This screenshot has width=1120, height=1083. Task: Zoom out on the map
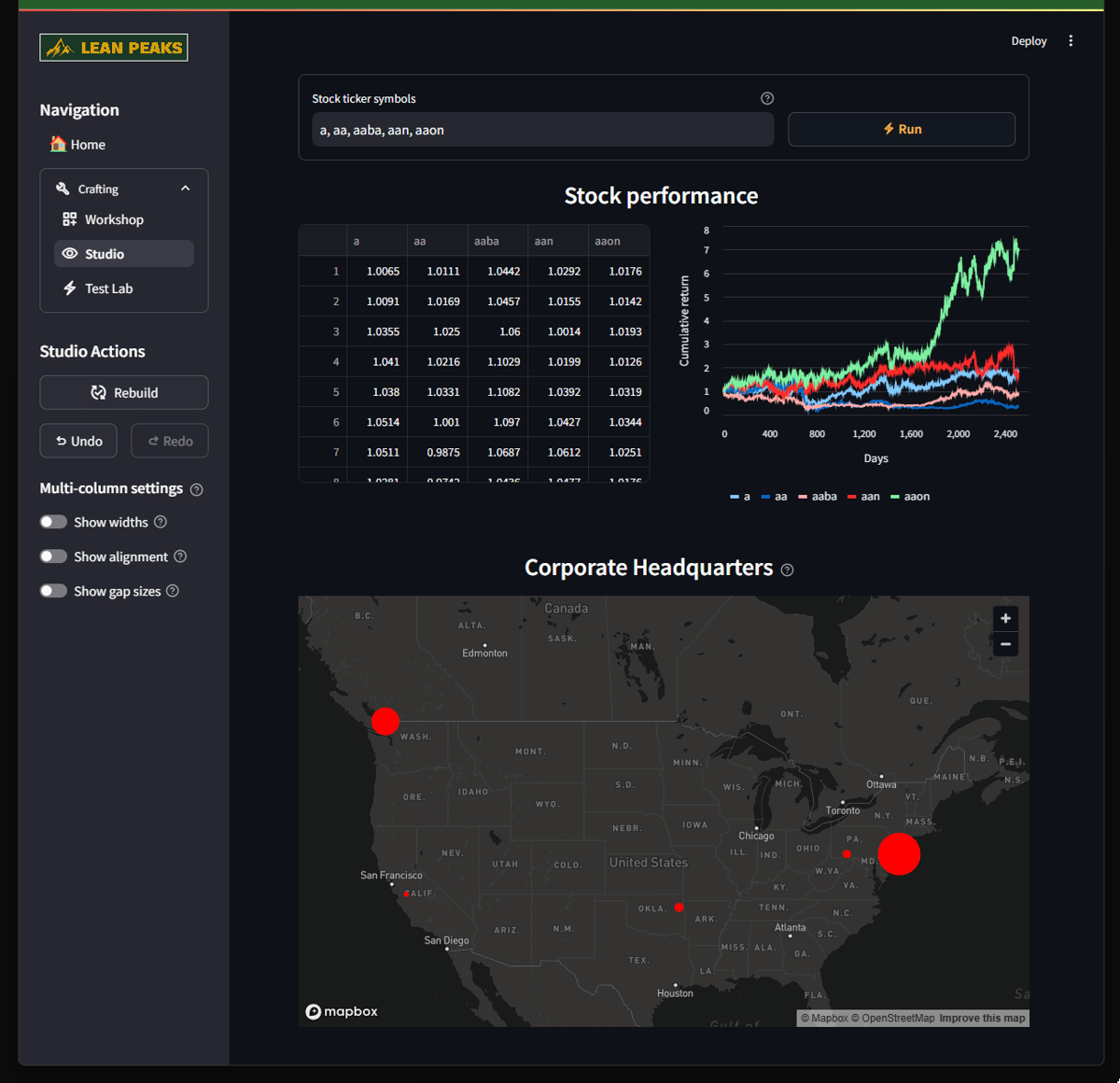pyautogui.click(x=1005, y=644)
